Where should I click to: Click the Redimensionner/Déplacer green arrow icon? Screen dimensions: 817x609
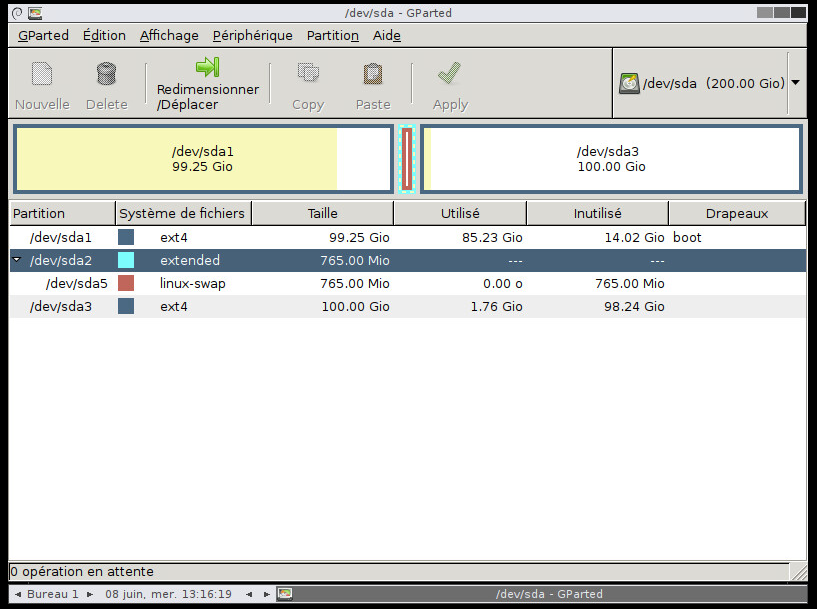(x=207, y=67)
